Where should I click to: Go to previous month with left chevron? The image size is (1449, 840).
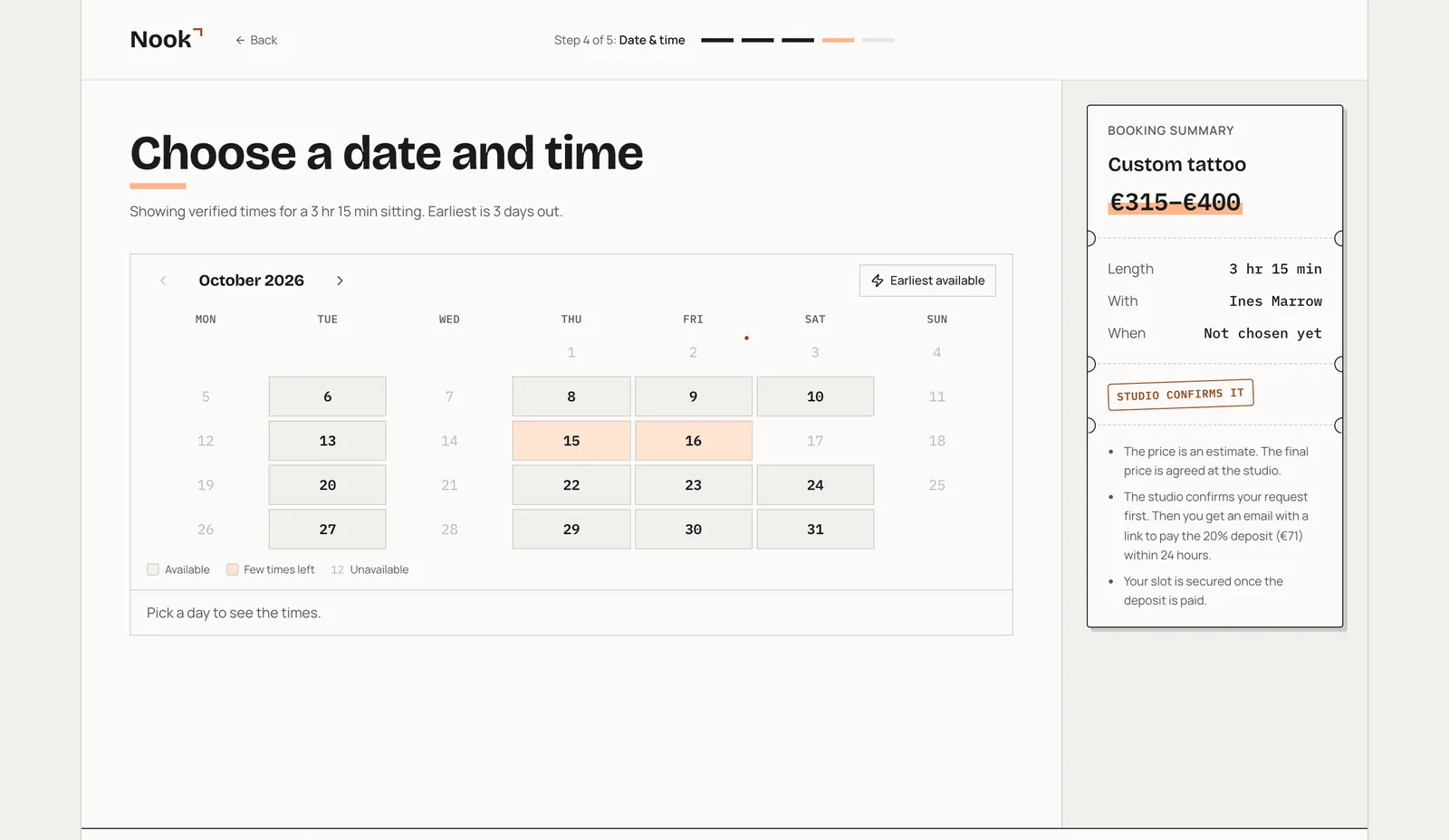(x=163, y=281)
